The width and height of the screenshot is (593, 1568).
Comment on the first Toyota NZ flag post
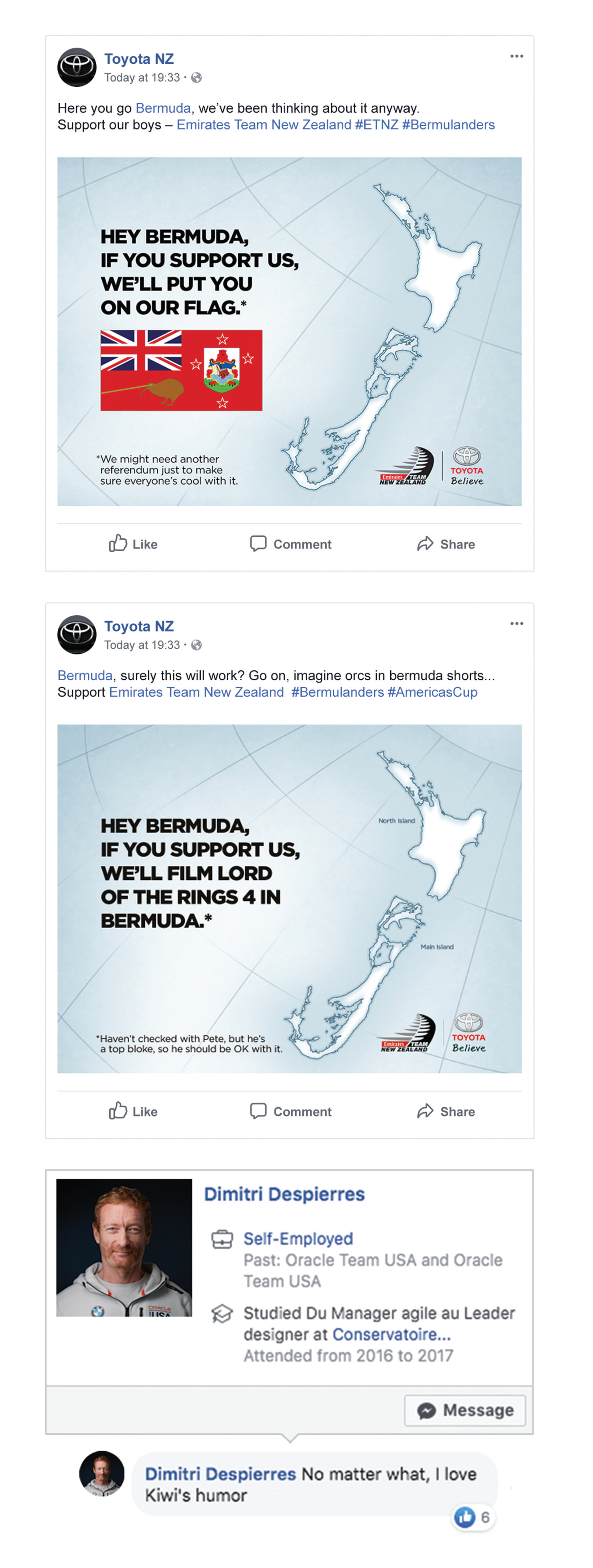click(291, 544)
